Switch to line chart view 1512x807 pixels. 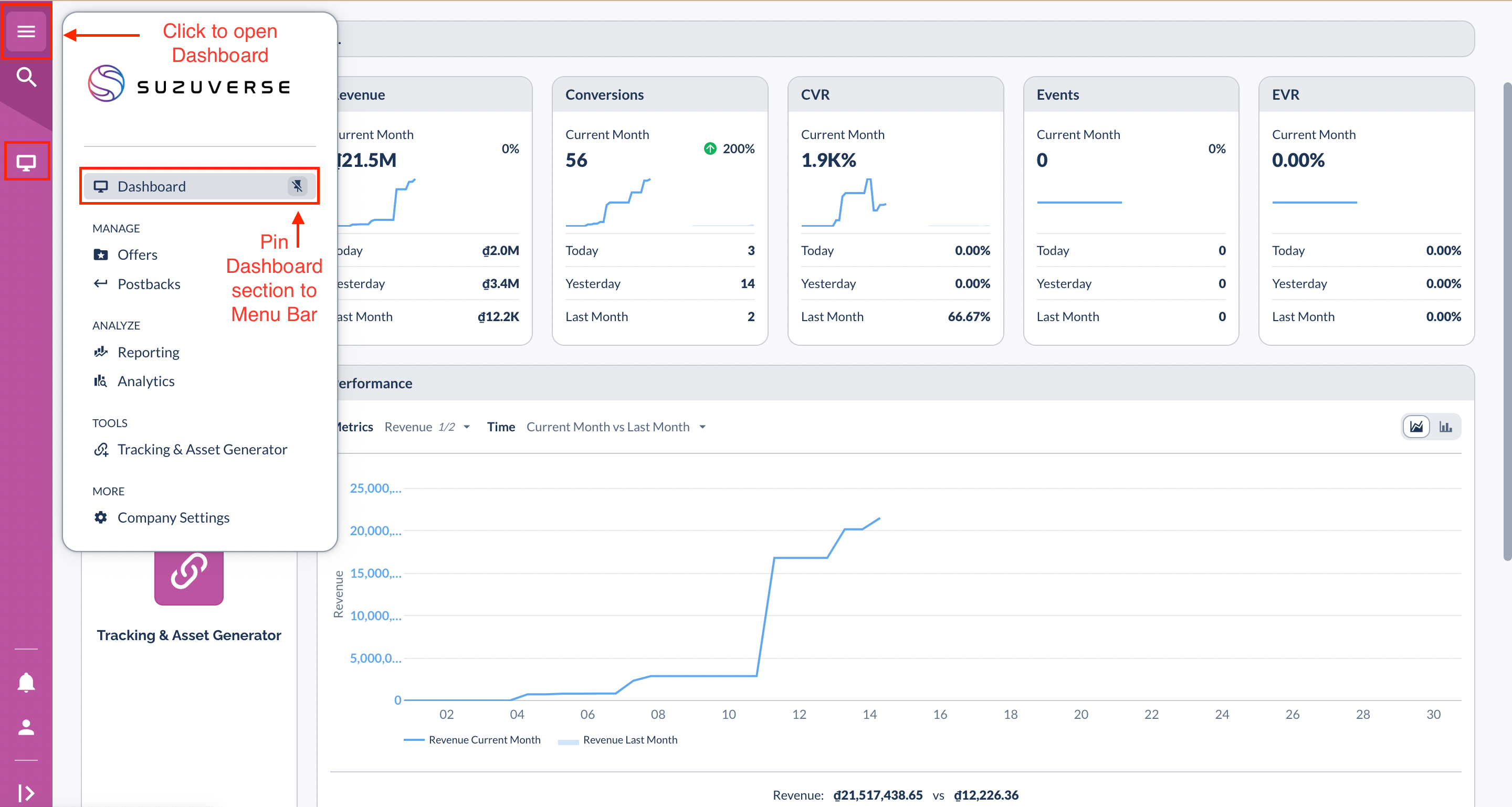point(1416,427)
